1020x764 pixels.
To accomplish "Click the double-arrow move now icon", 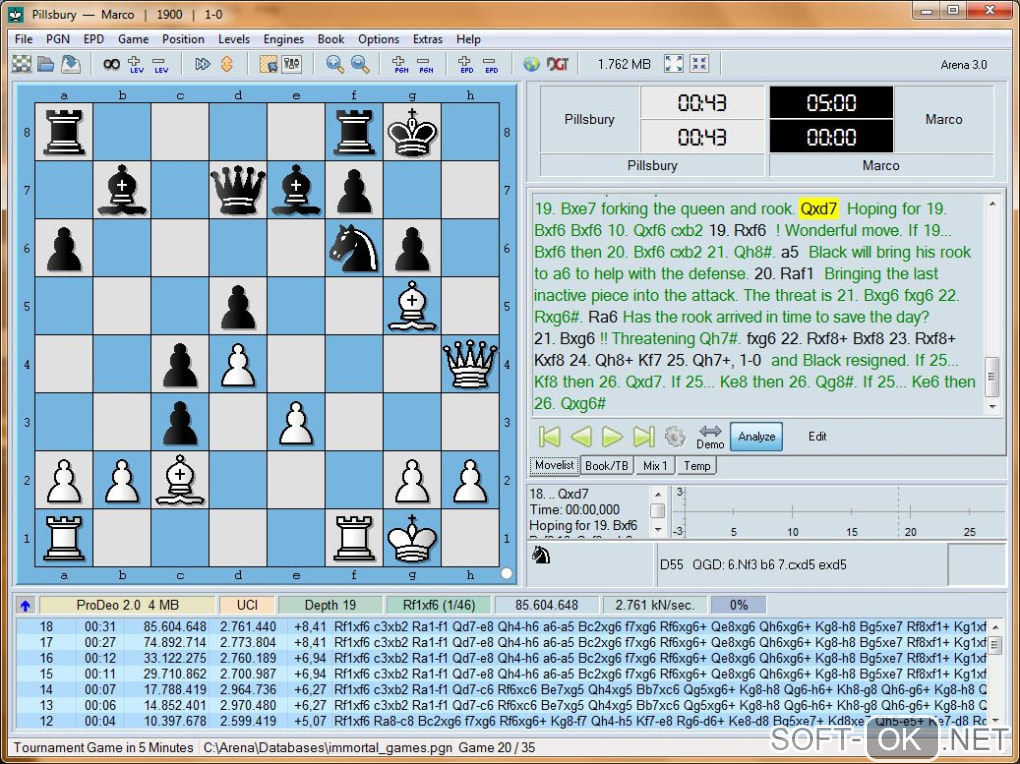I will [202, 64].
